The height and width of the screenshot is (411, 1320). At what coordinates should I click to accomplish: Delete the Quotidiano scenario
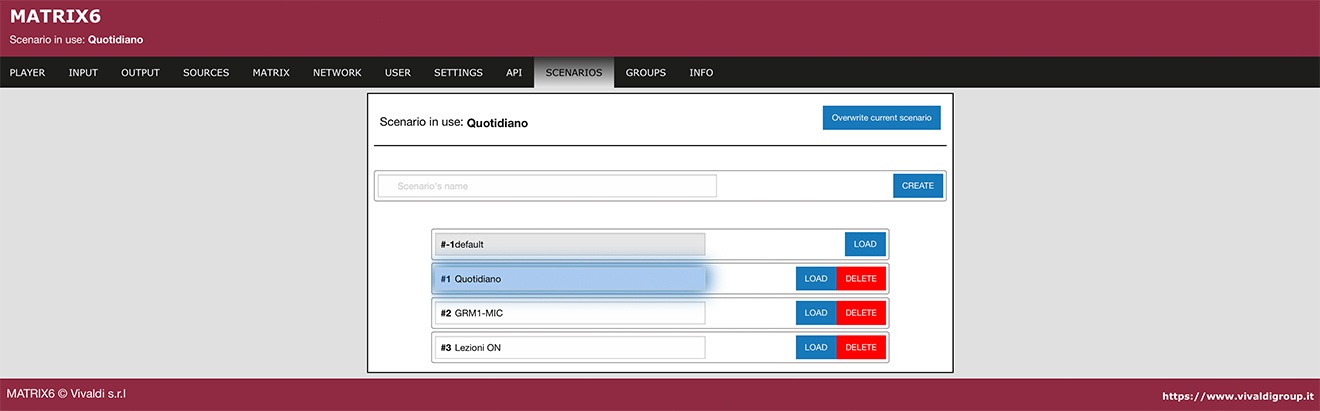coord(861,279)
